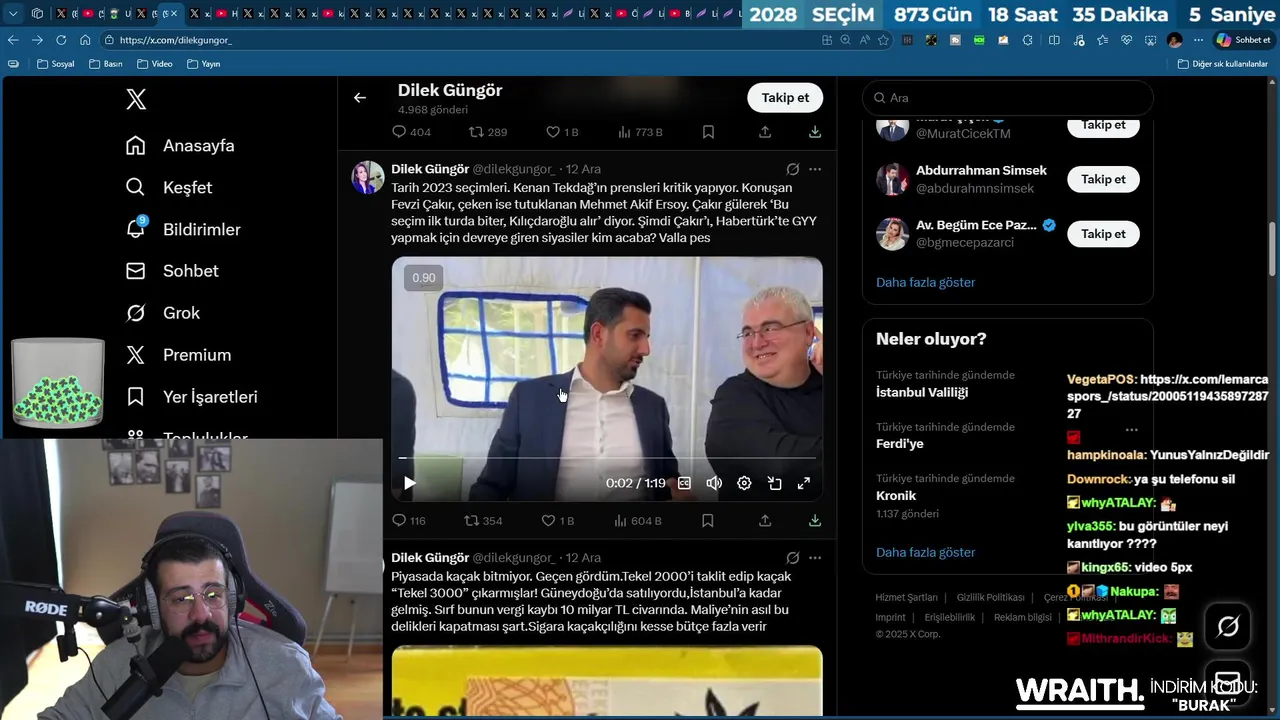This screenshot has width=1280, height=720.
Task: Open the İstanbul Valiliği trend
Action: [x=922, y=393]
